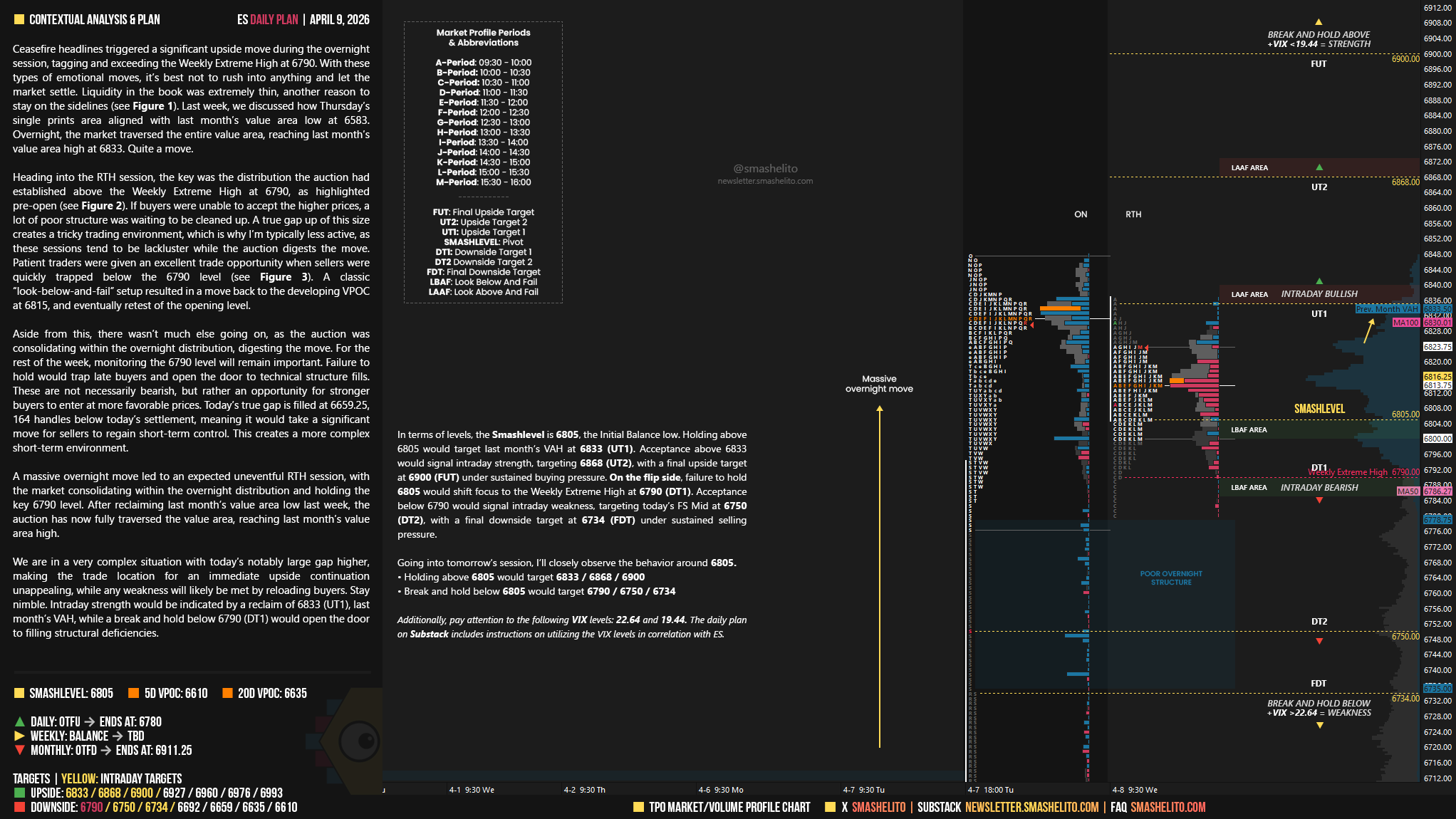
Task: Open the NEWSLETTER.SMASHELITO.COM Substack link
Action: (x=1031, y=807)
